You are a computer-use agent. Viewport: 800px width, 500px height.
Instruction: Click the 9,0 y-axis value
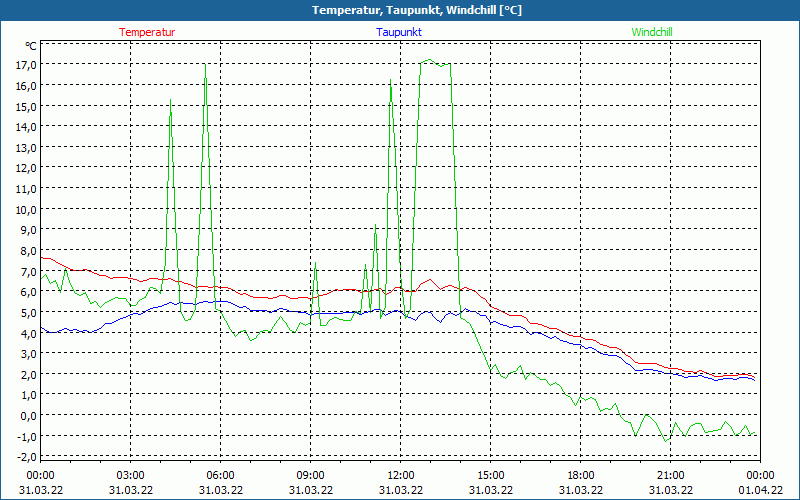coord(29,230)
